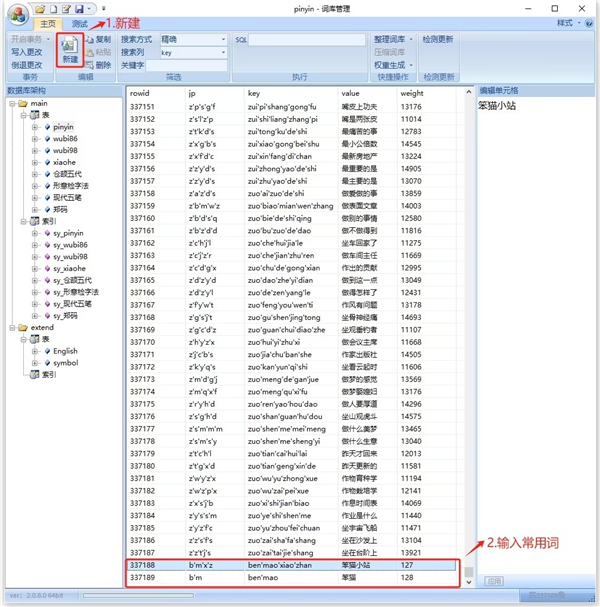Click the 复制 (Copy) icon in ribbon
Image resolution: width=600 pixels, height=607 pixels.
tap(98, 39)
